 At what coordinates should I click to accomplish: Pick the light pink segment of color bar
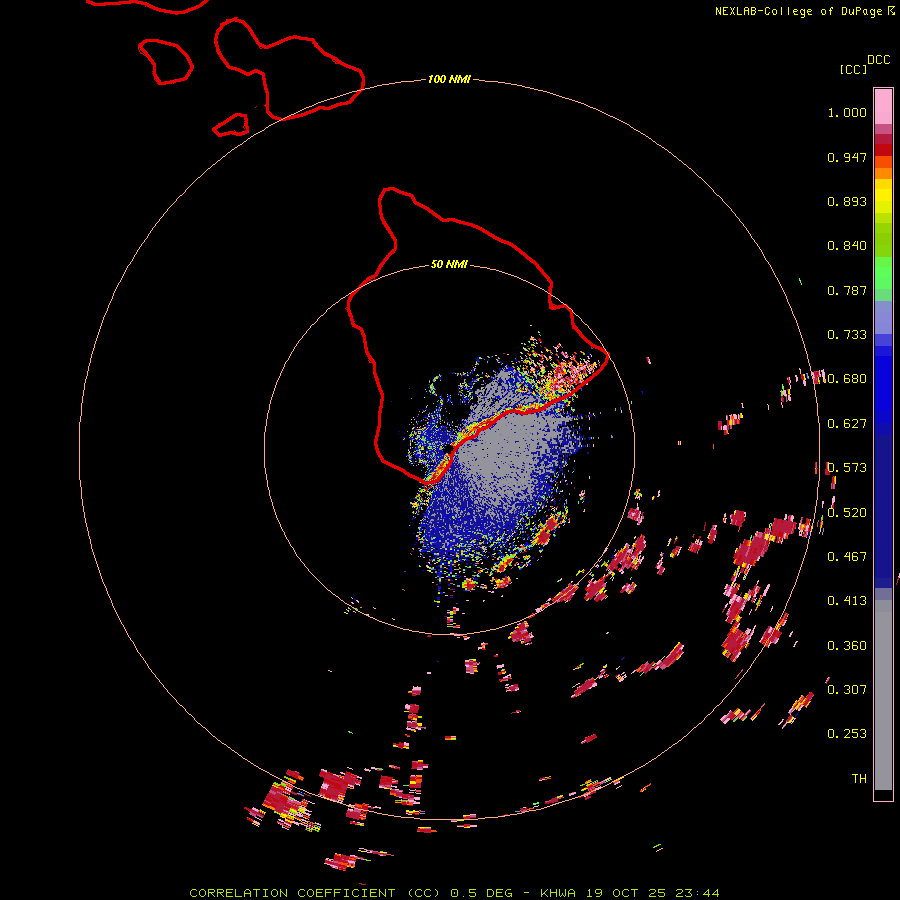pyautogui.click(x=883, y=107)
